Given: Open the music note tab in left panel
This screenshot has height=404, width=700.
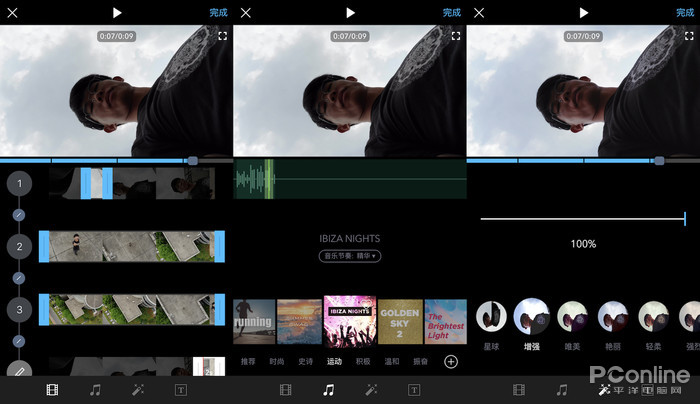Looking at the screenshot, I should click(x=95, y=390).
